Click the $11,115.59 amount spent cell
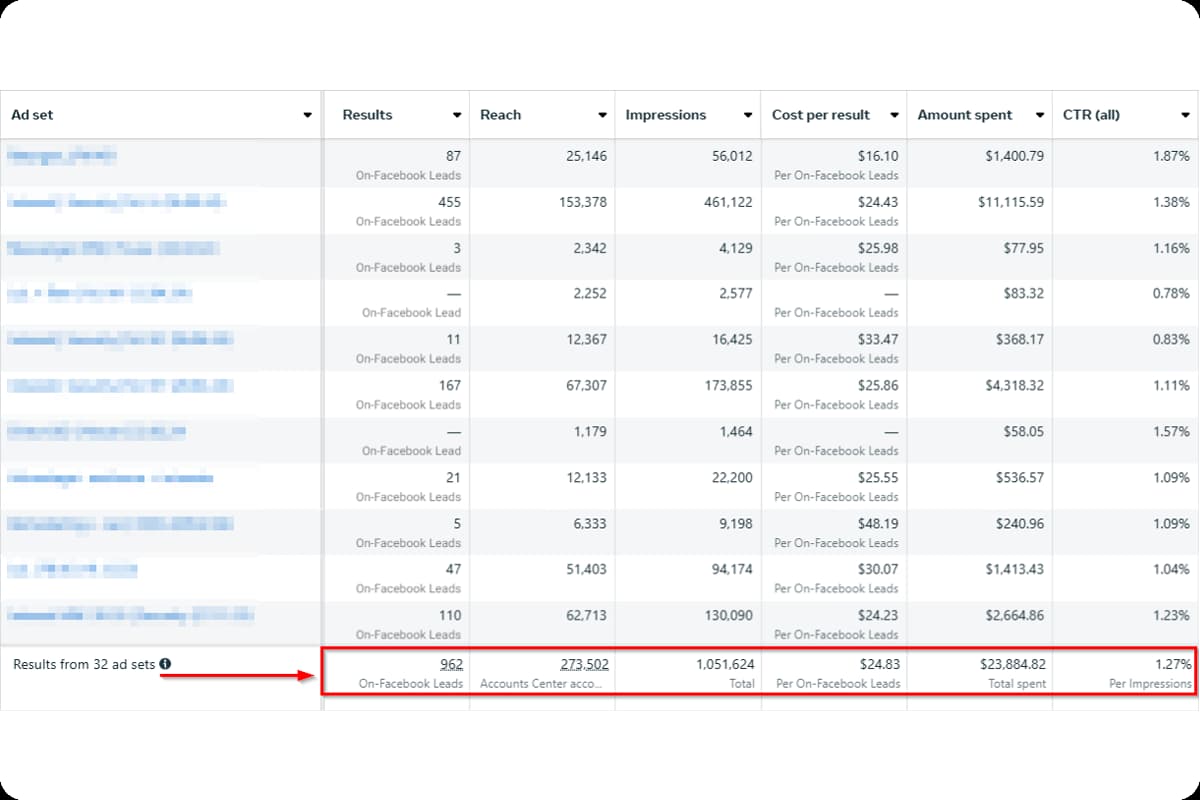Image resolution: width=1200 pixels, height=800 pixels. pyautogui.click(x=1010, y=202)
